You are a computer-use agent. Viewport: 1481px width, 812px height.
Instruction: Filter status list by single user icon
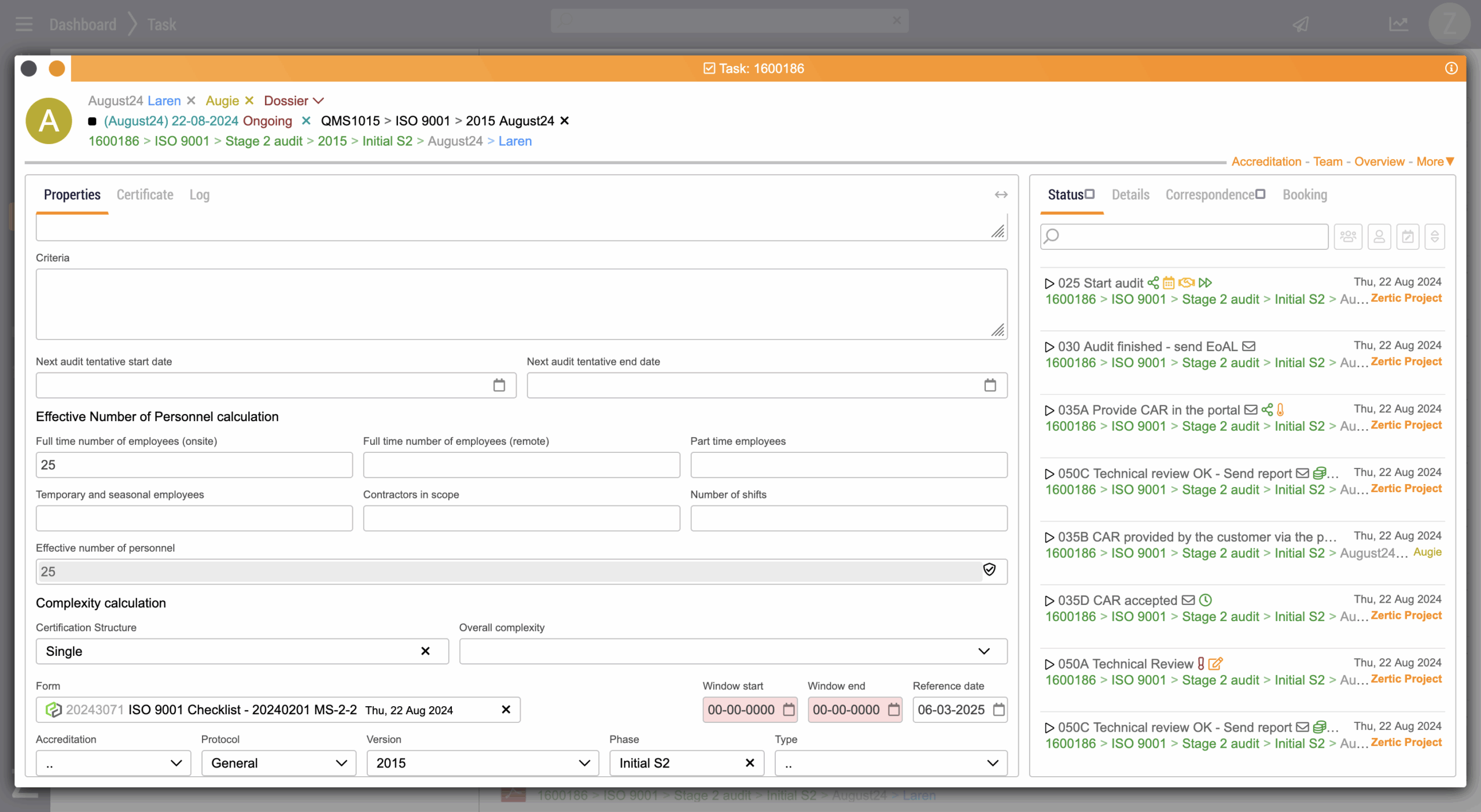1379,236
